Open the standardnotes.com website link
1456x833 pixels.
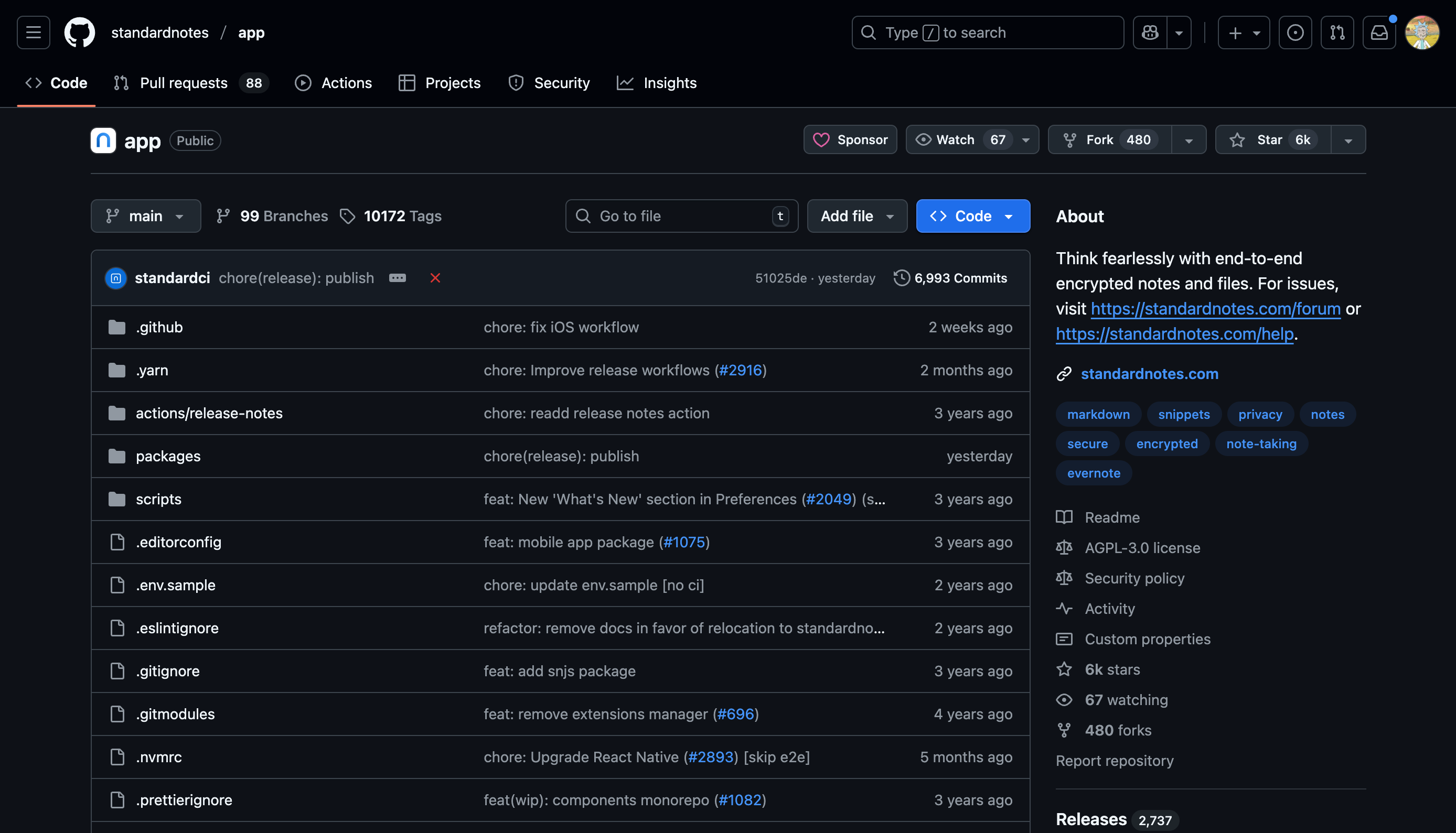click(1149, 374)
